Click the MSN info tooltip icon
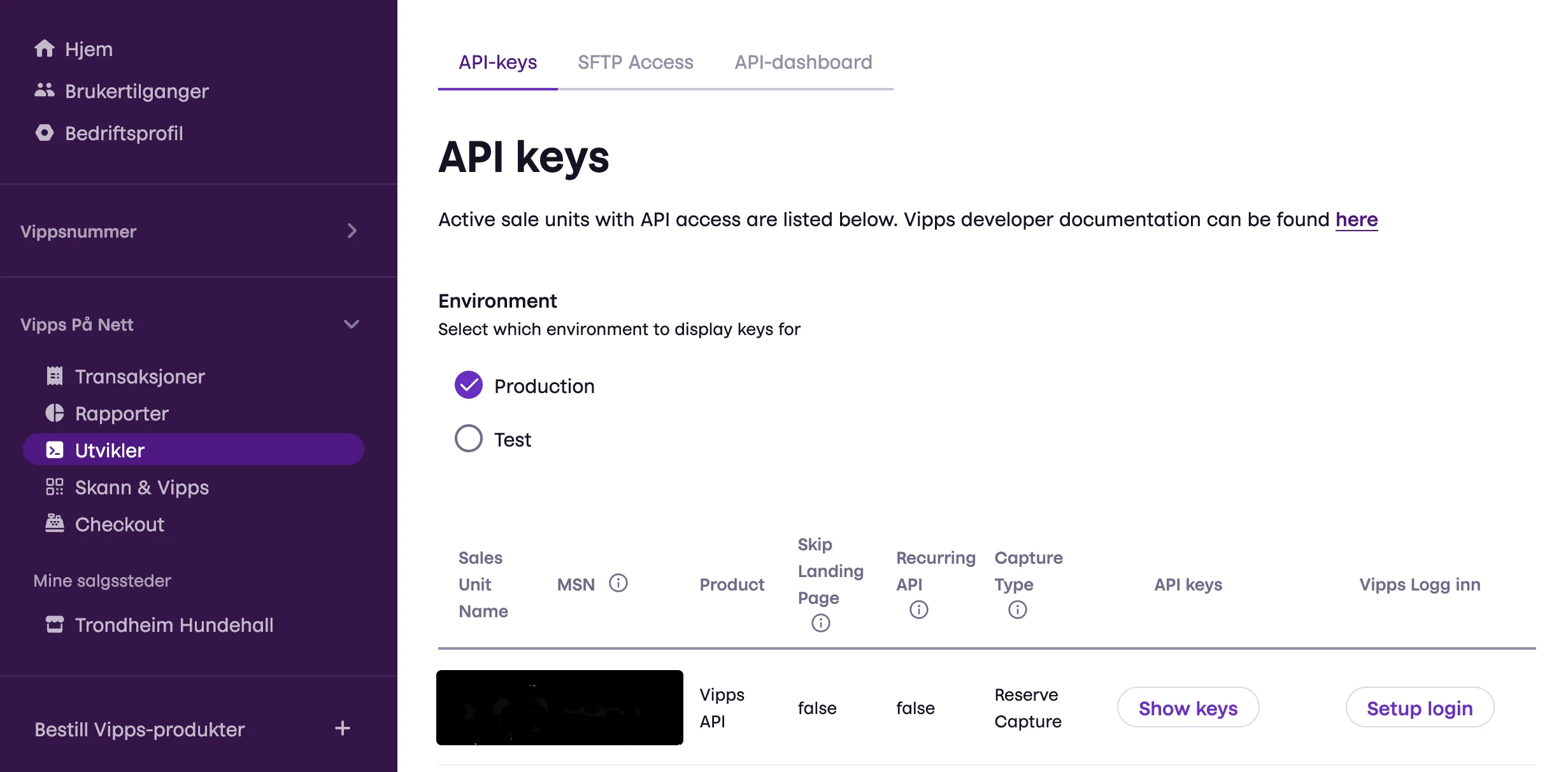This screenshot has width=1568, height=772. click(x=620, y=583)
